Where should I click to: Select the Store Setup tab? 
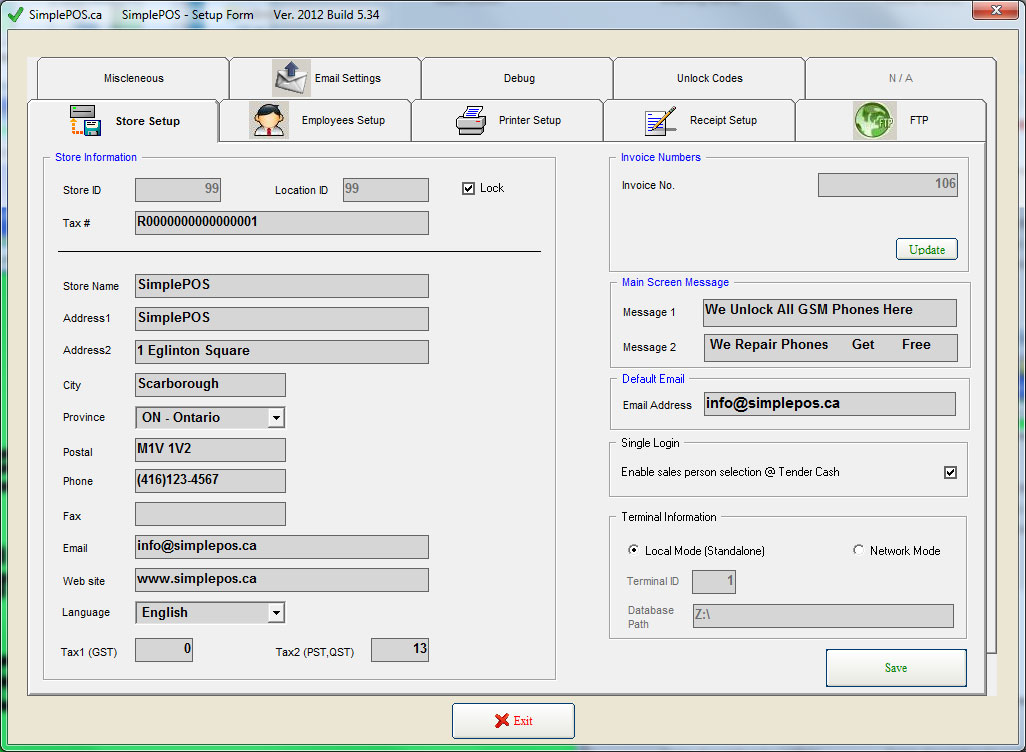click(123, 121)
